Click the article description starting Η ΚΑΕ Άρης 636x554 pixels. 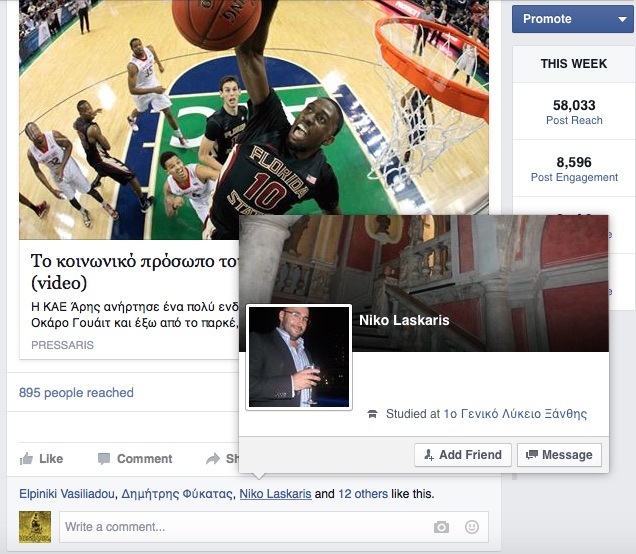coord(135,315)
